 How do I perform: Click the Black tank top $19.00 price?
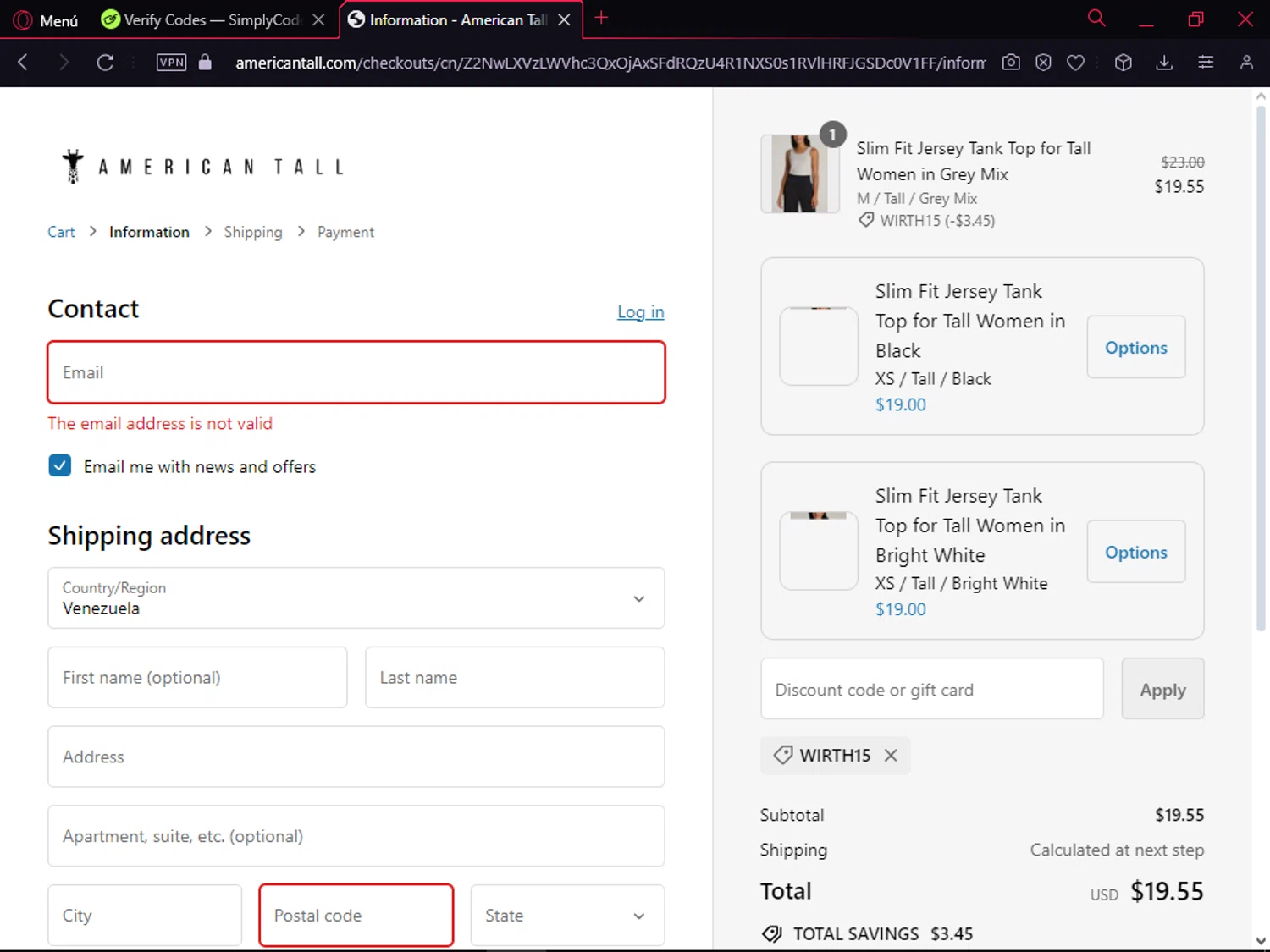point(901,404)
